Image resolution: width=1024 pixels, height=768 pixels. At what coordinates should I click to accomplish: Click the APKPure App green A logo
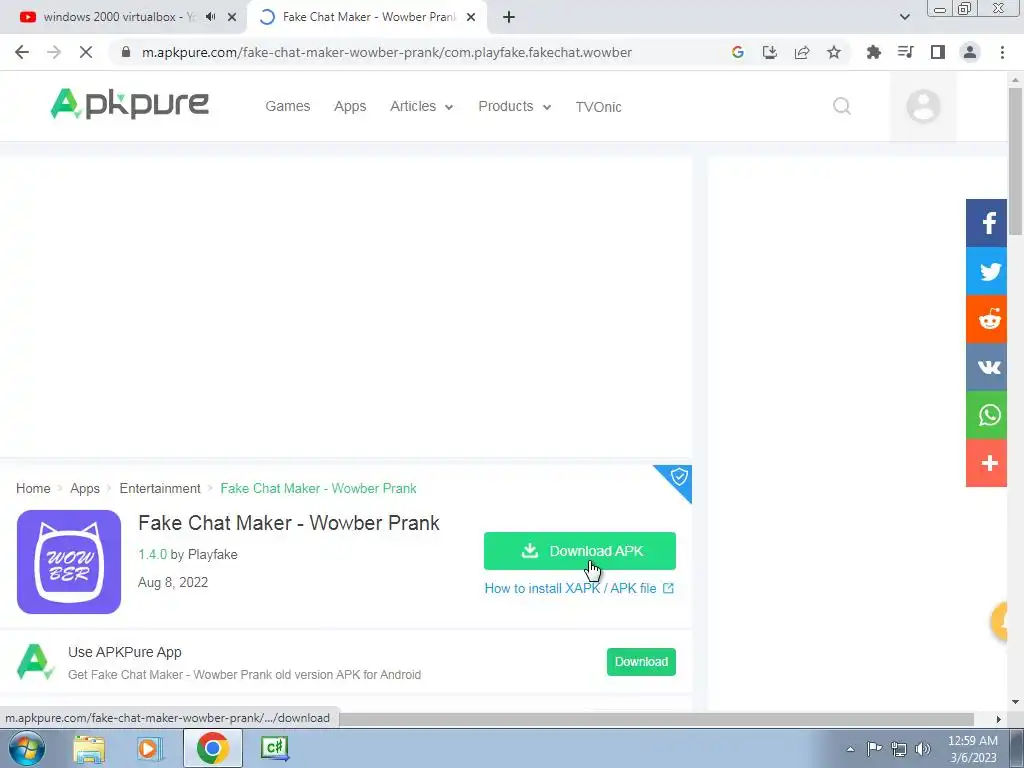35,662
